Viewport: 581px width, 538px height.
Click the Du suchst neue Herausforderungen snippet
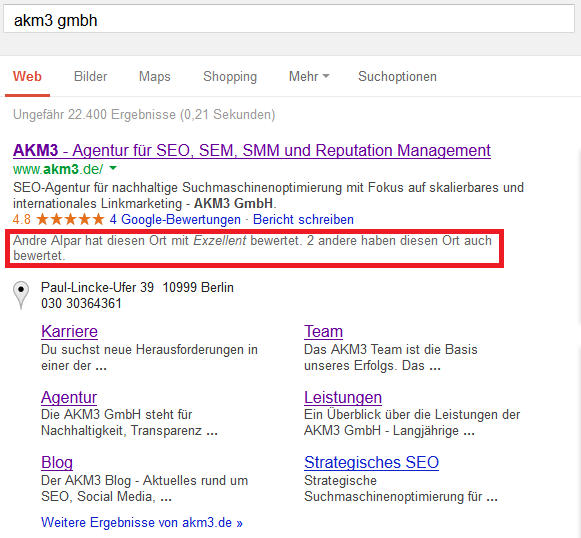tap(149, 358)
